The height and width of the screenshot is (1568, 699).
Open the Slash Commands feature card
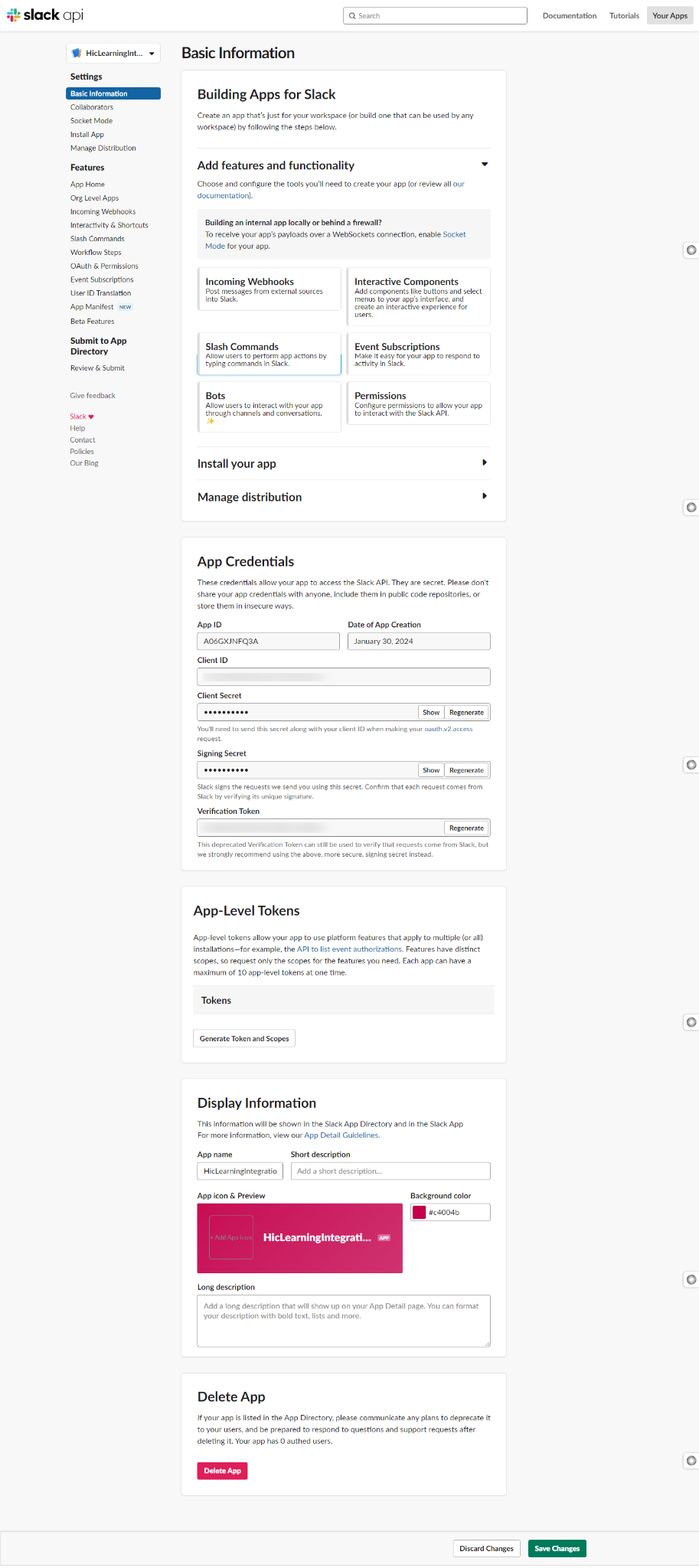click(269, 354)
